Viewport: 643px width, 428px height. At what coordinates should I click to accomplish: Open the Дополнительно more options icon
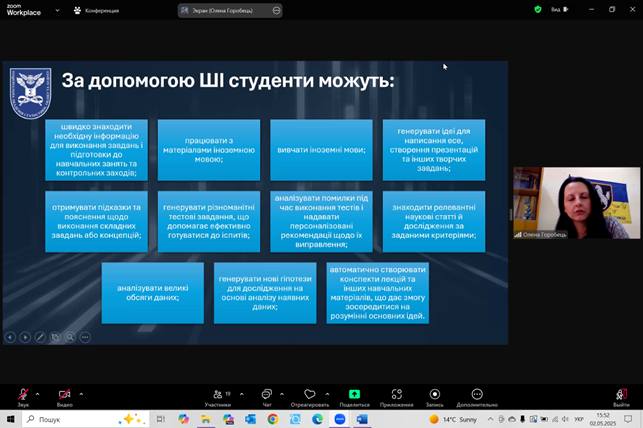pos(477,394)
